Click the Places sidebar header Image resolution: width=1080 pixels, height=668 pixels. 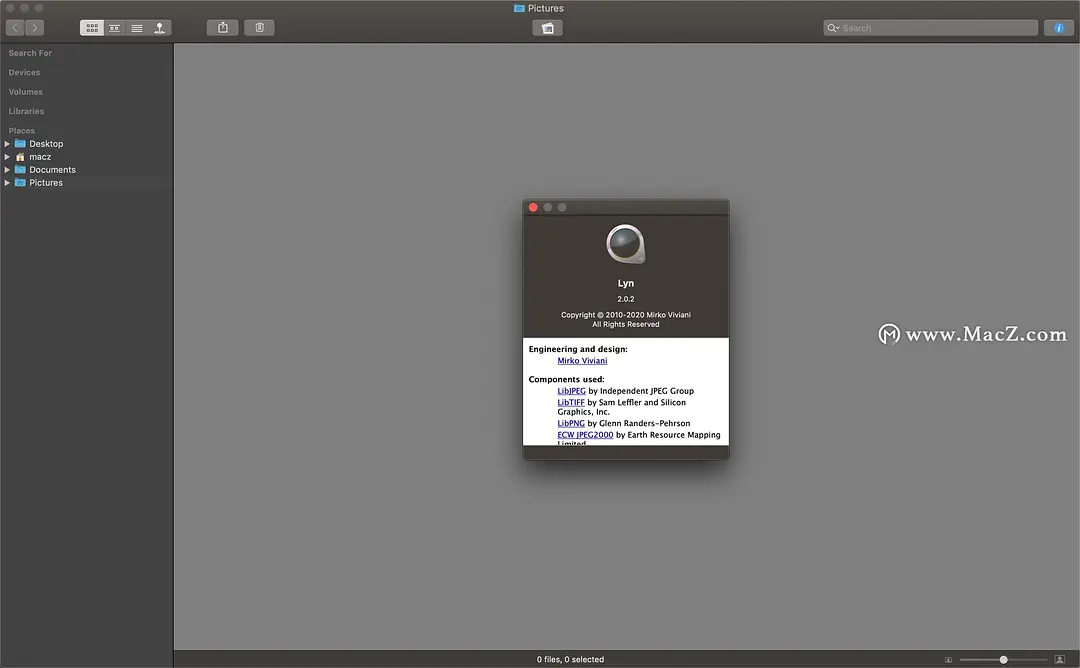(21, 130)
